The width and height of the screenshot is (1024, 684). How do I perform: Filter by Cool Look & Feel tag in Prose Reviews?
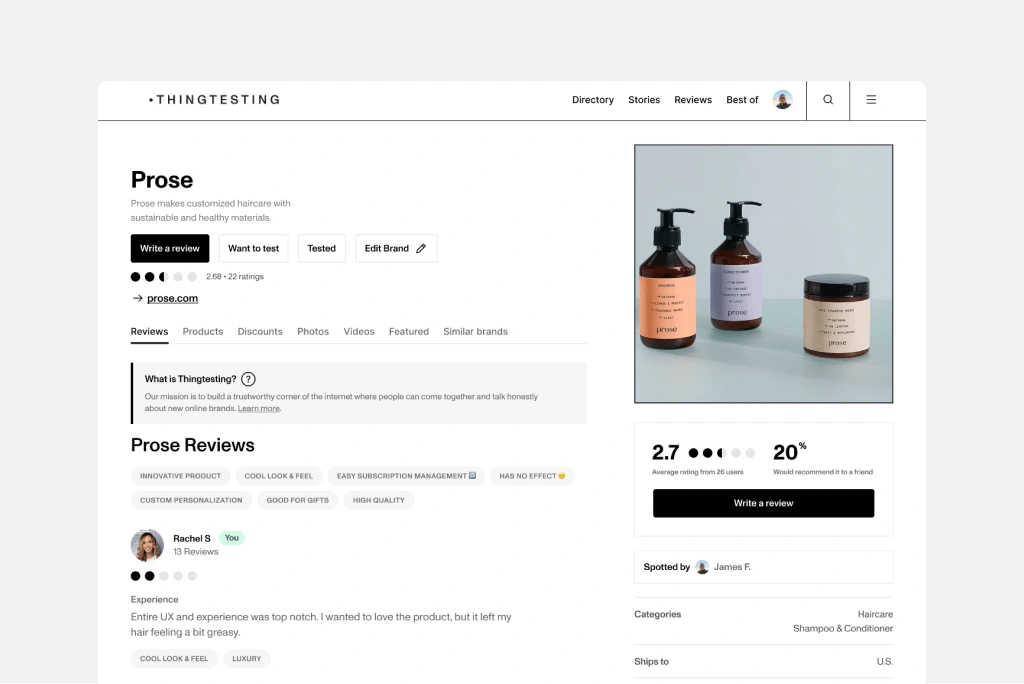tap(279, 476)
